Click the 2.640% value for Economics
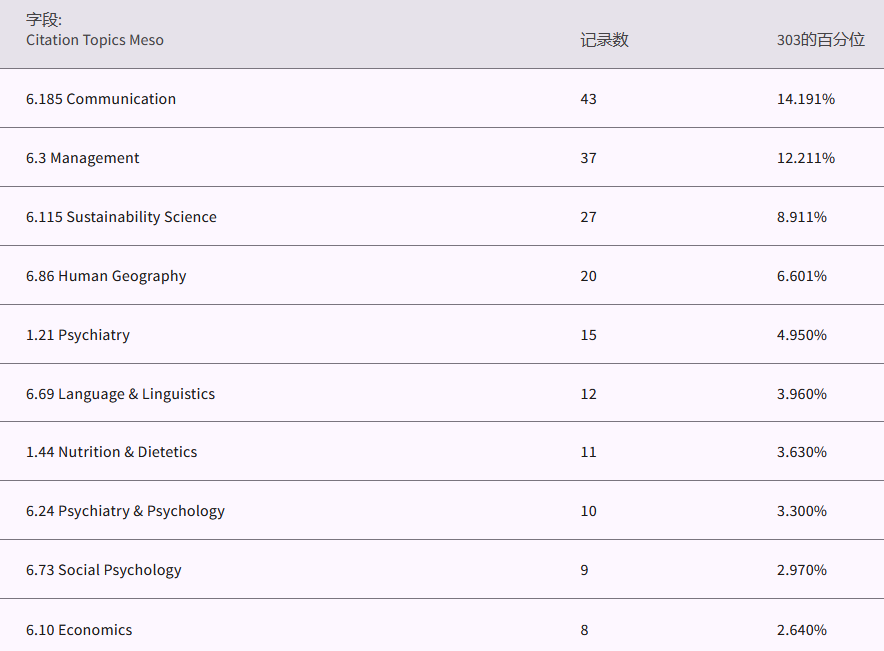The height and width of the screenshot is (651, 884). [x=801, y=630]
